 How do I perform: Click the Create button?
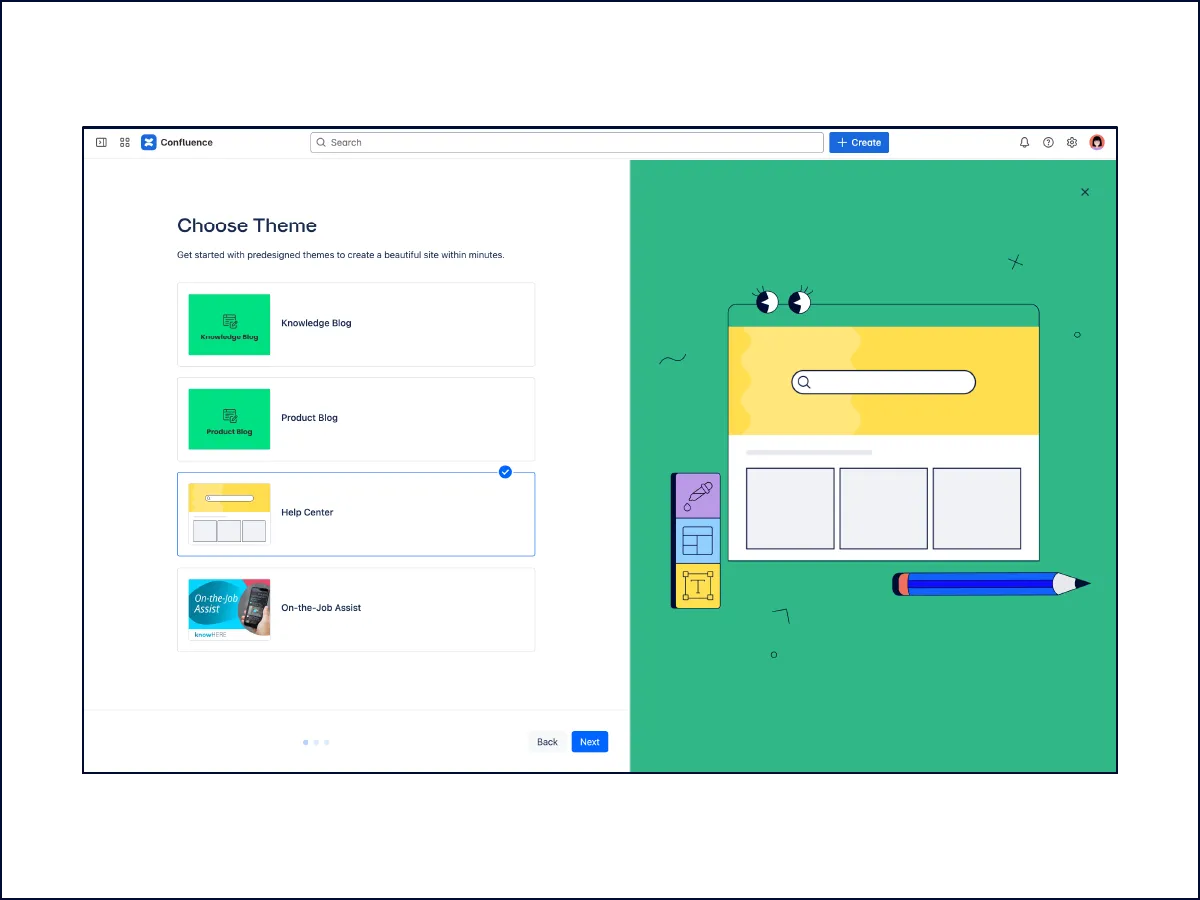tap(859, 143)
